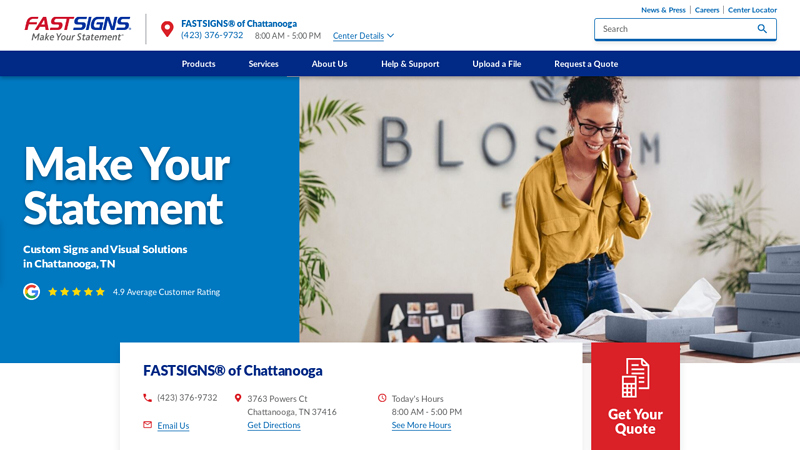The image size is (800, 450).
Task: Click the Chattanooga, TN 37416 address line
Action: tap(292, 412)
